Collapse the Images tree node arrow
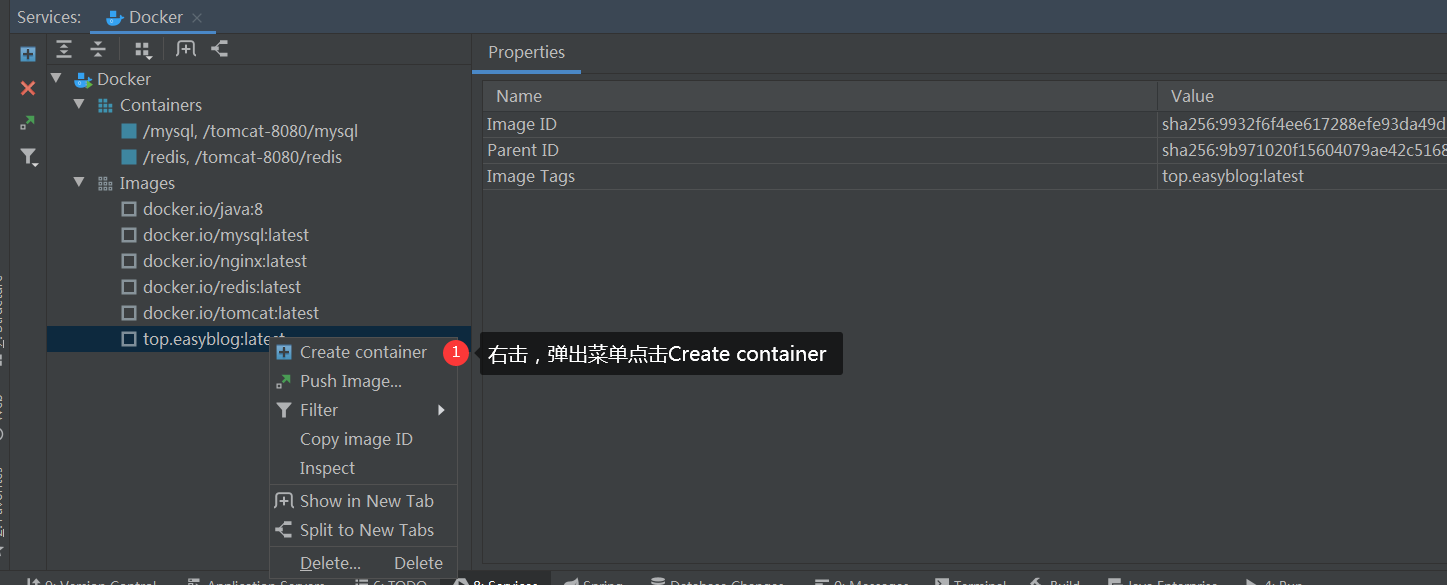 tap(79, 182)
